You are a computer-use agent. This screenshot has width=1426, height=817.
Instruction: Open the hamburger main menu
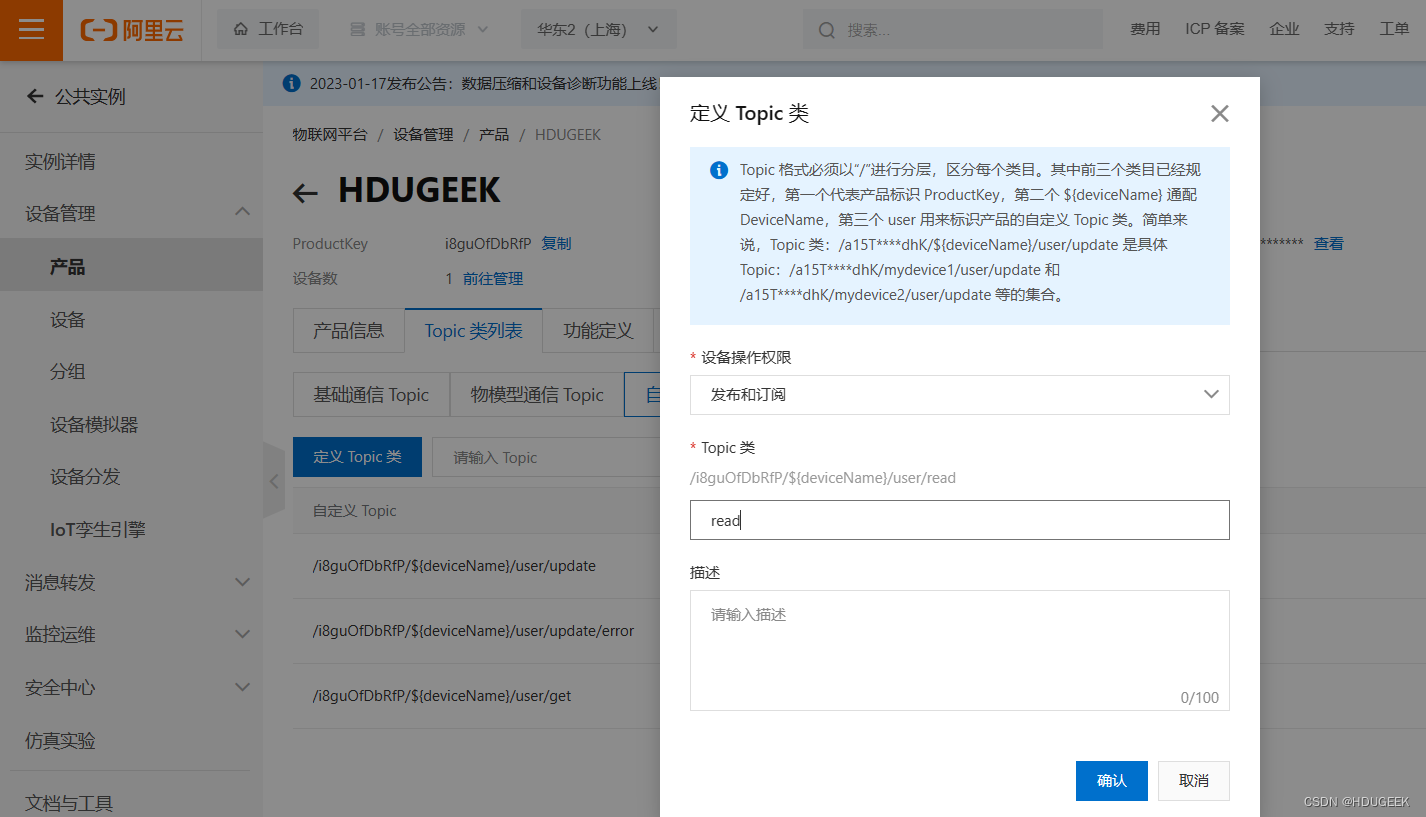pos(31,30)
